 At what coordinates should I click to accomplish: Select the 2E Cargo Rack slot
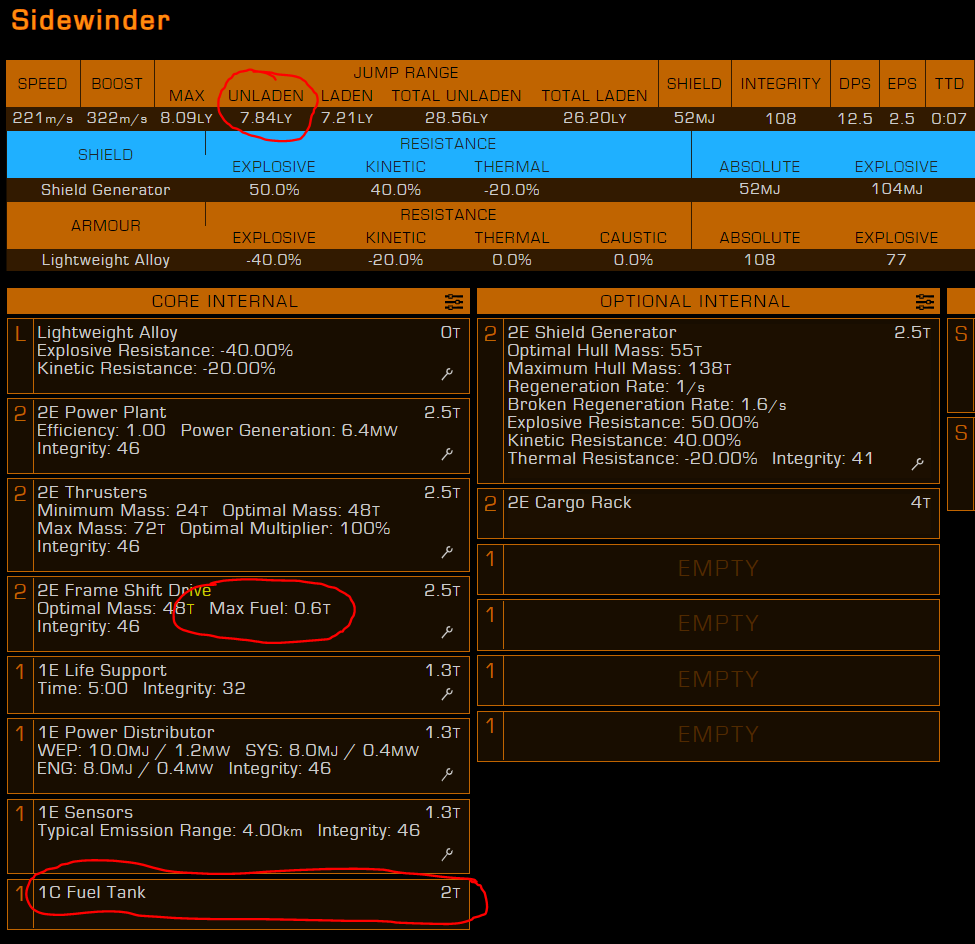tap(708, 514)
